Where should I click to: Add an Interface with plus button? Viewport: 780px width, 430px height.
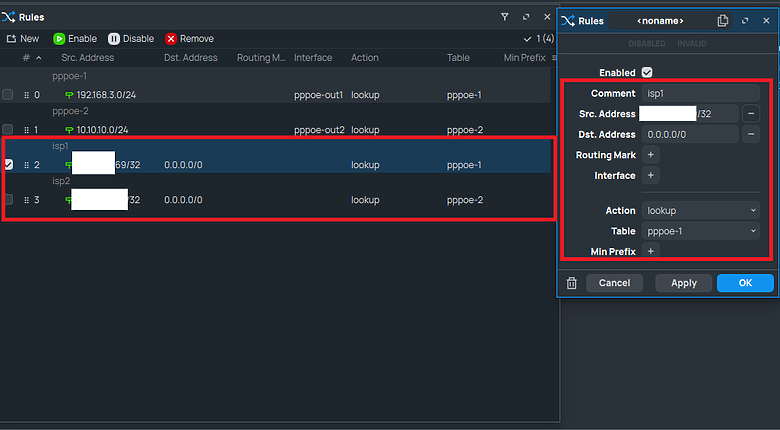tap(650, 175)
